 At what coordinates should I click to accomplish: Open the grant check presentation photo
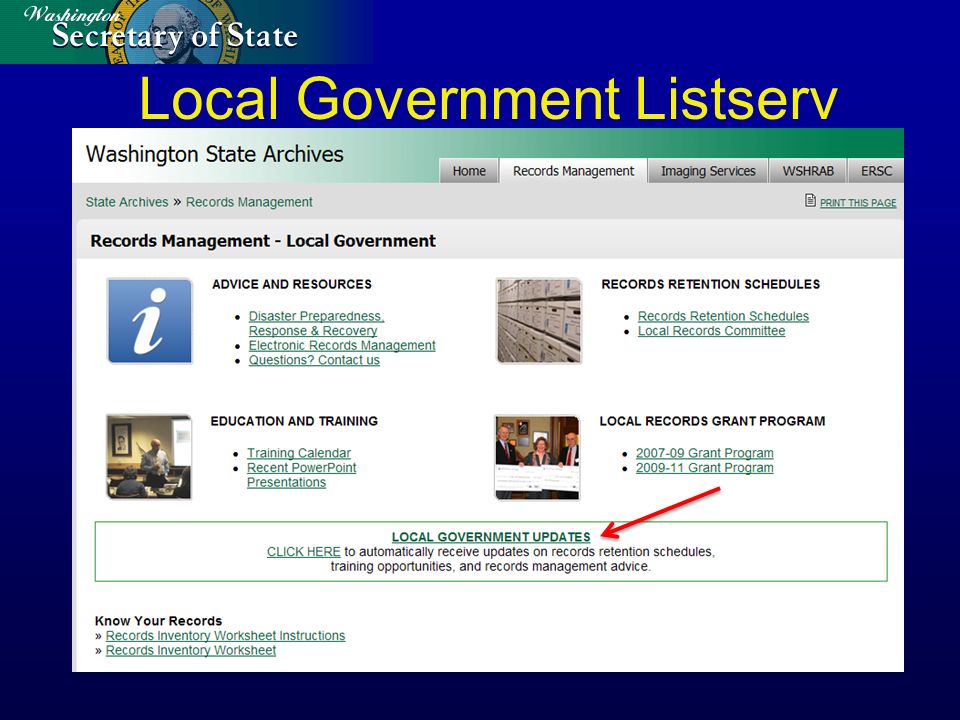(537, 457)
